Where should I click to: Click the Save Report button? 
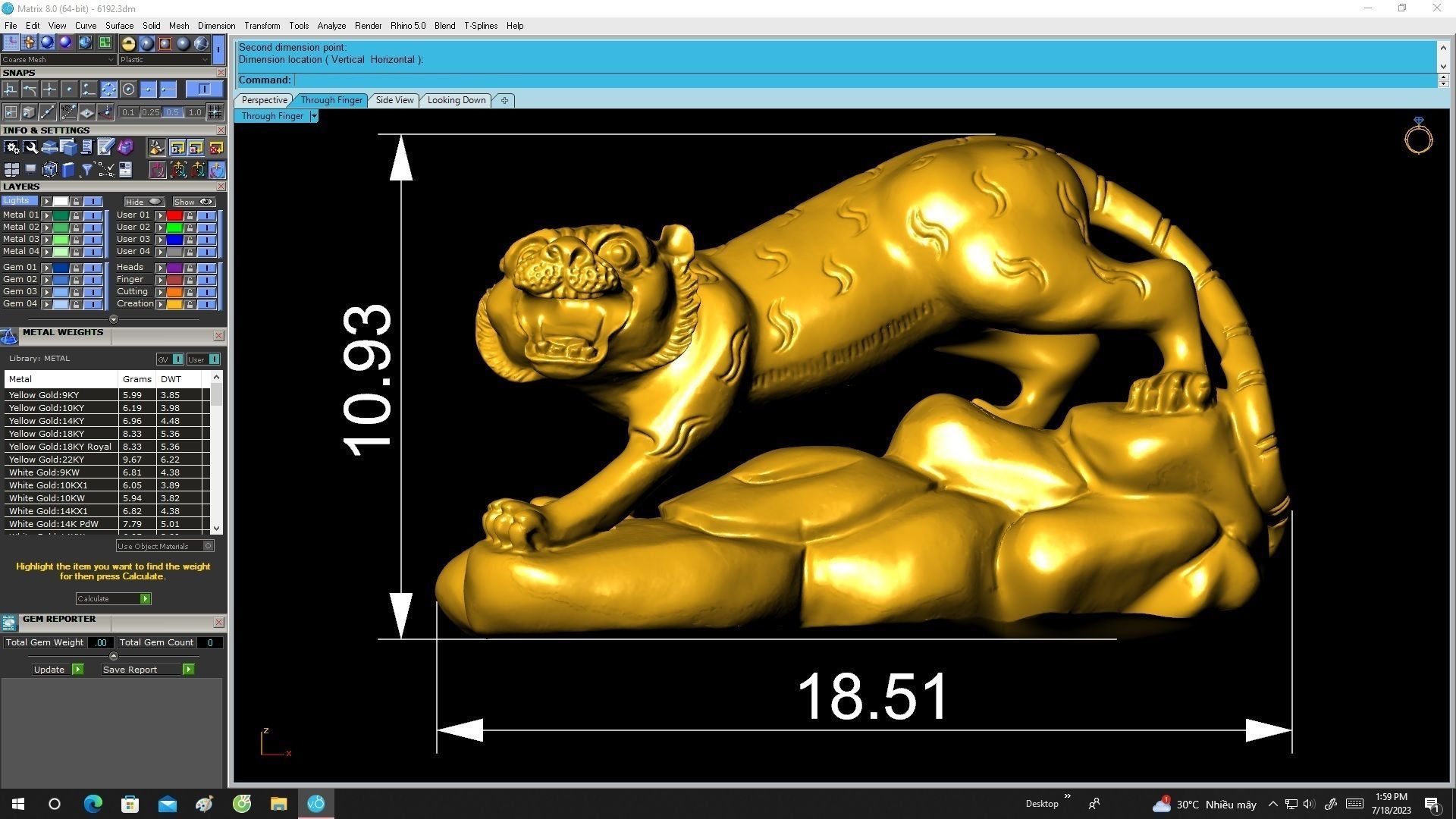coord(148,670)
